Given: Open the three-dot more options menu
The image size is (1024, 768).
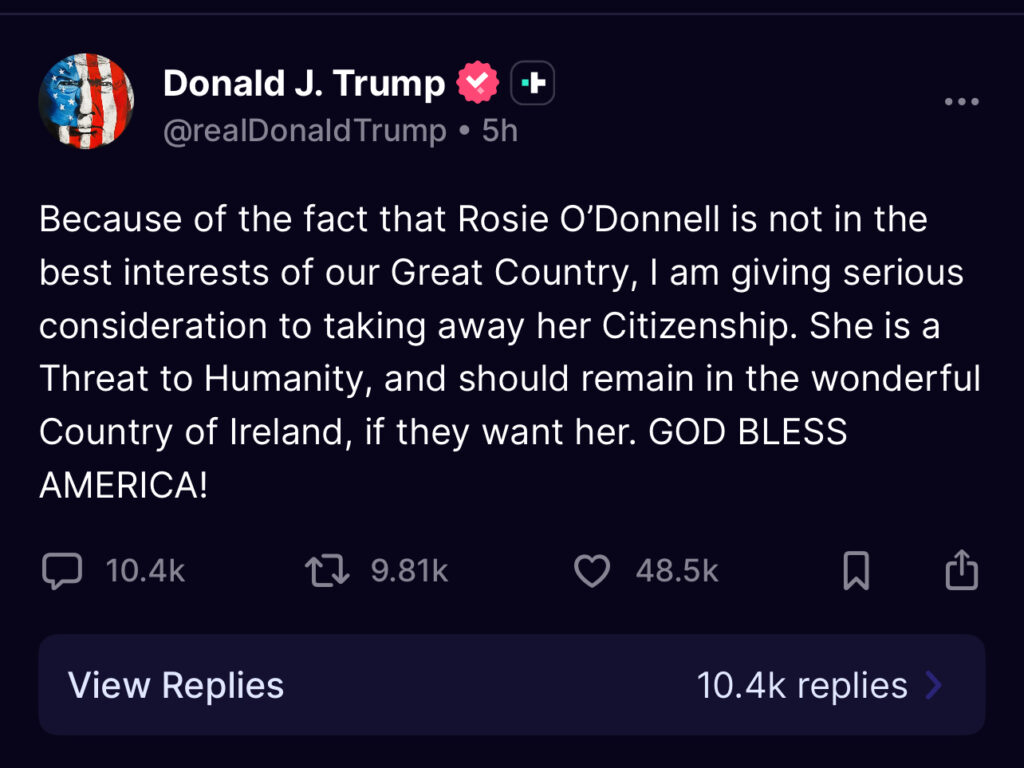Looking at the screenshot, I should point(961,102).
